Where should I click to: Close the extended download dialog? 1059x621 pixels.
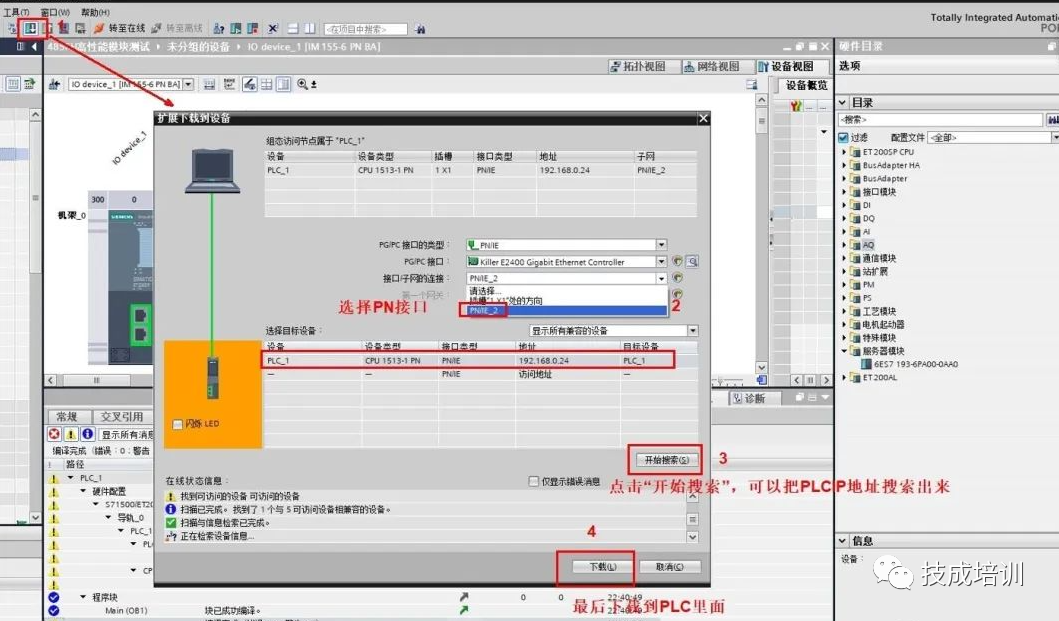point(703,118)
